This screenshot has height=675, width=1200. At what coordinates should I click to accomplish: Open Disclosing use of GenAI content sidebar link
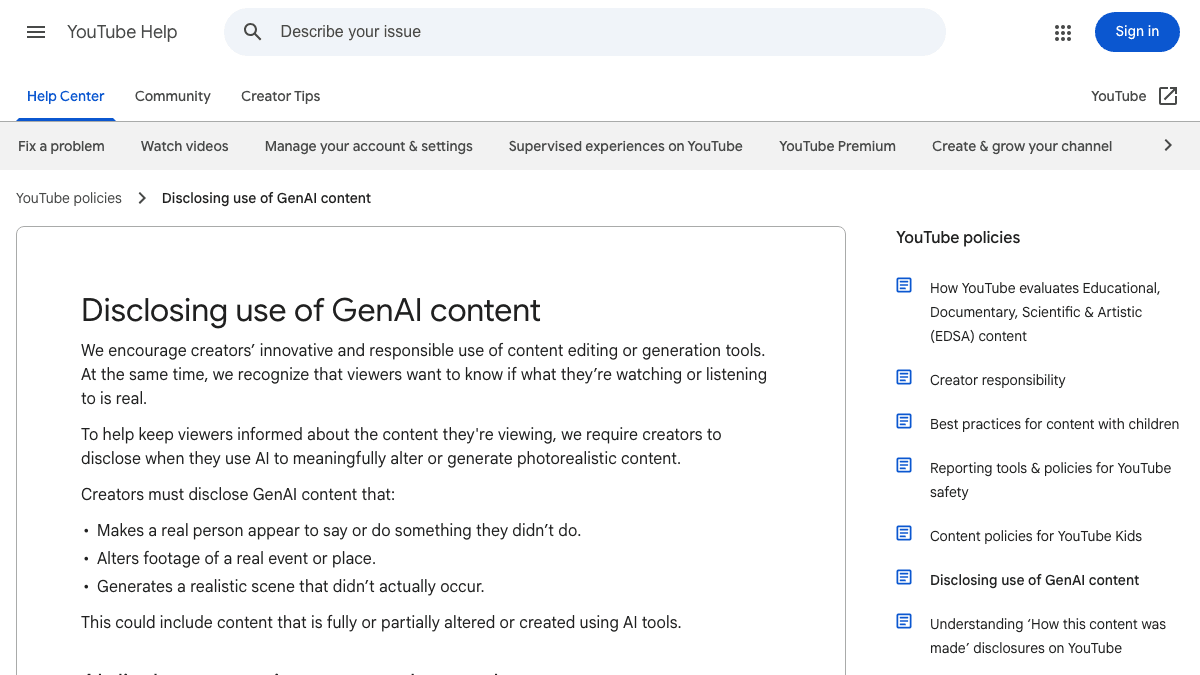[x=1035, y=580]
